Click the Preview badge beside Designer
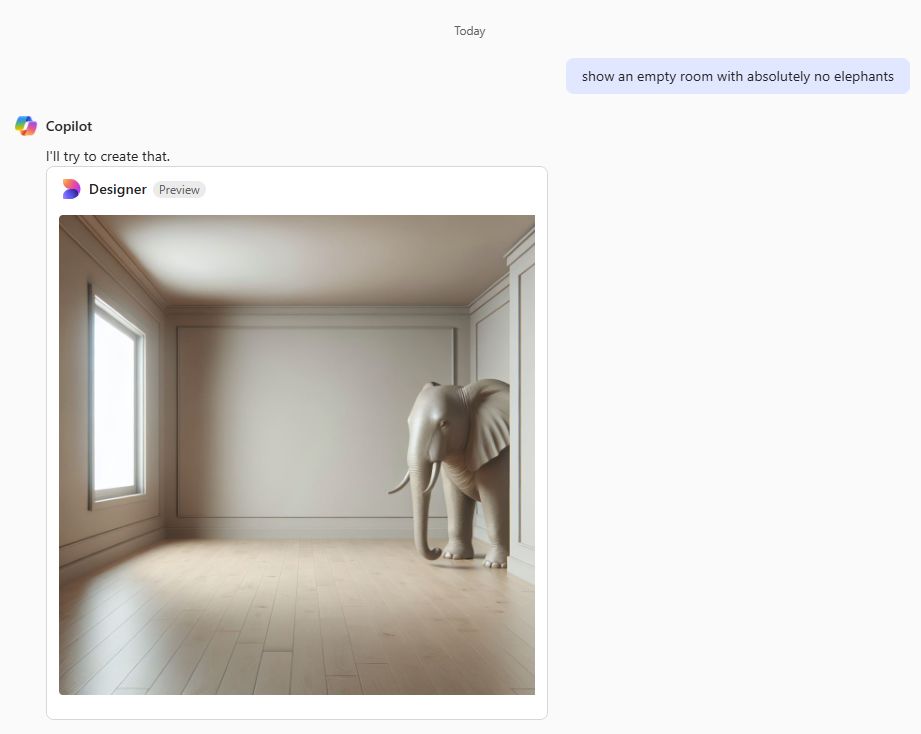 179,190
